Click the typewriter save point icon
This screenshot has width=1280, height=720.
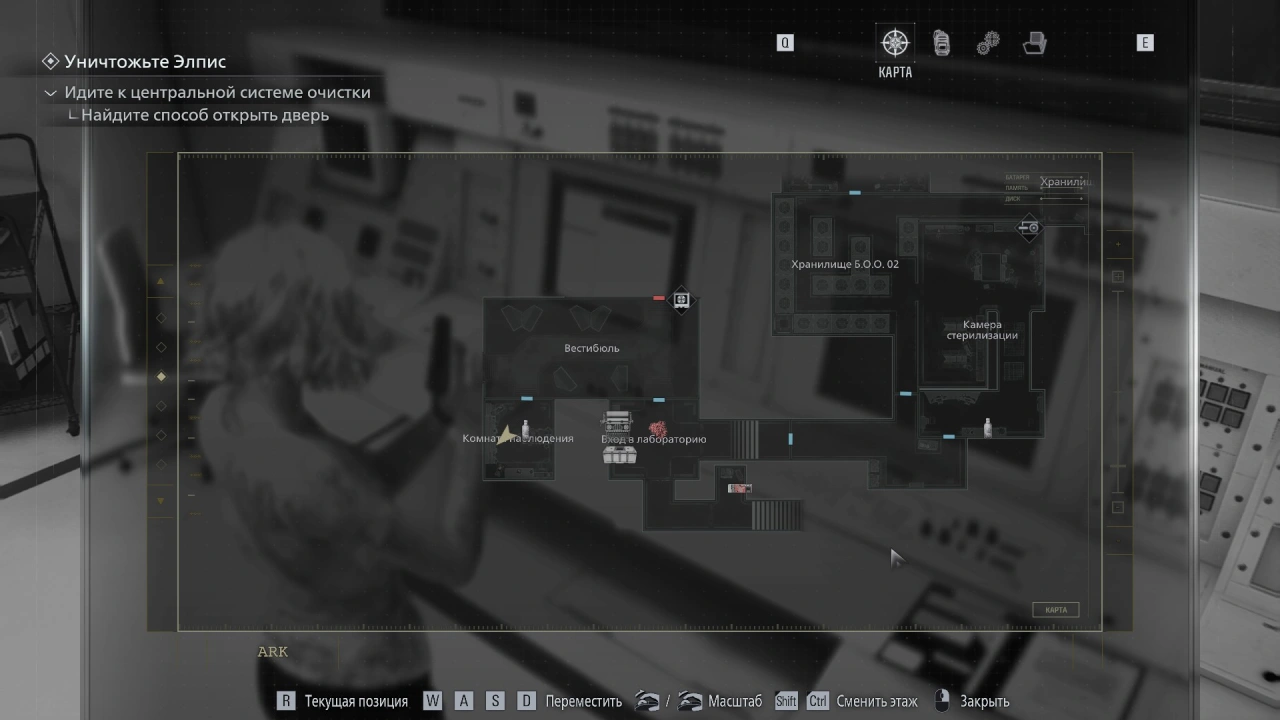(x=618, y=421)
